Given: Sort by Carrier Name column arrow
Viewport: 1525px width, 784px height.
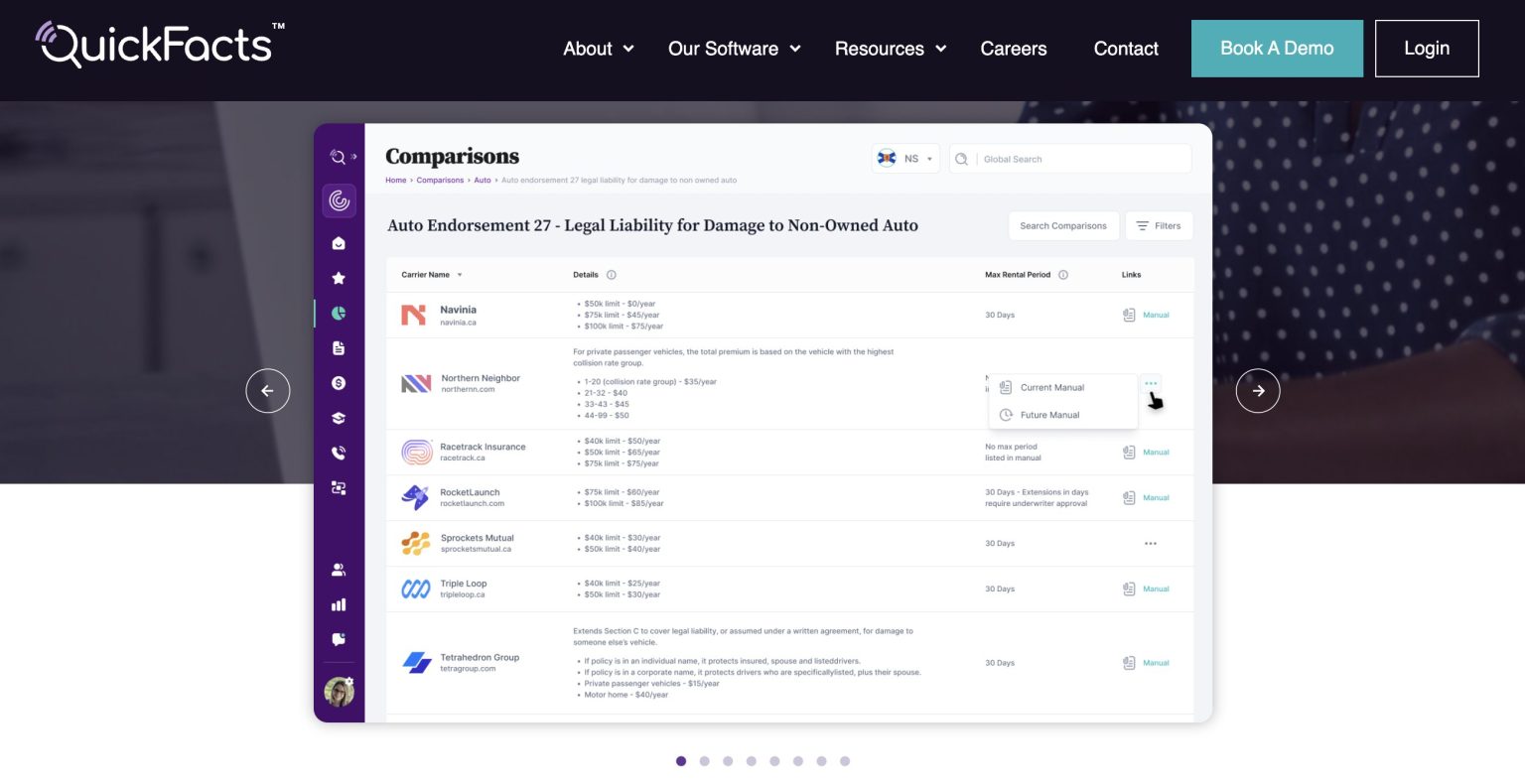Looking at the screenshot, I should (x=460, y=275).
